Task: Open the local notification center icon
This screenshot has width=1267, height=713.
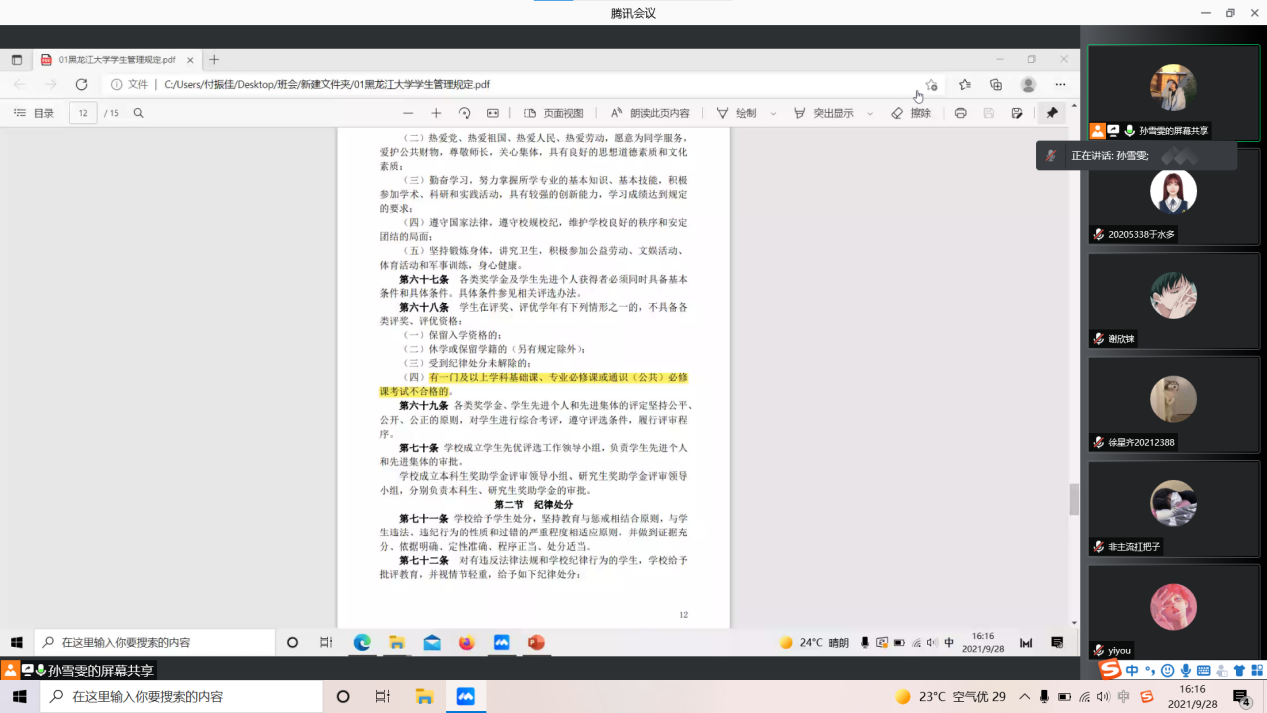Action: click(1243, 697)
